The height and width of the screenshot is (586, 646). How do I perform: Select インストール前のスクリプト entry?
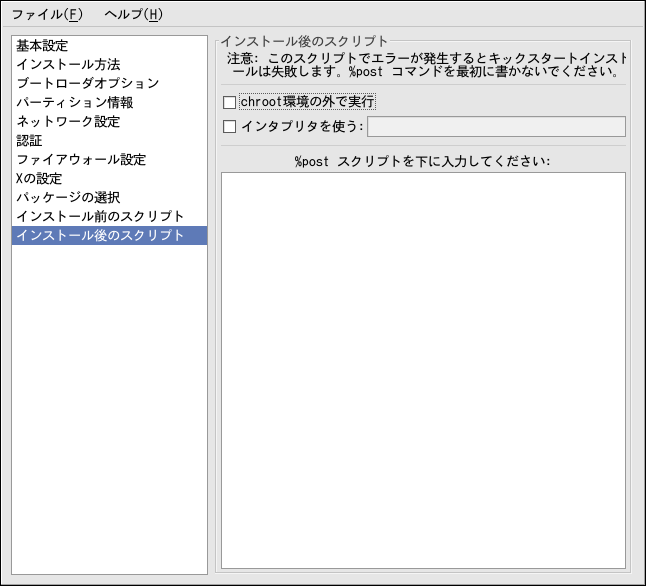coord(100,217)
